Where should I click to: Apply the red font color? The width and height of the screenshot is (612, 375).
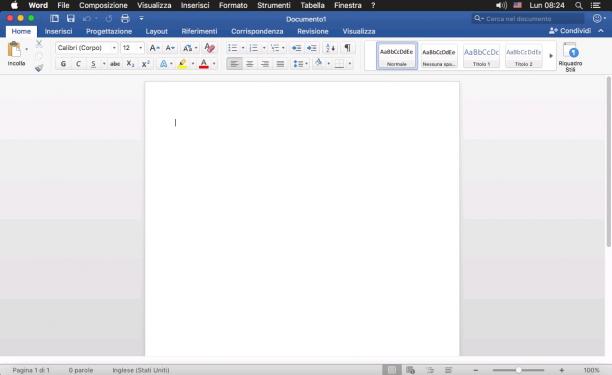(204, 64)
